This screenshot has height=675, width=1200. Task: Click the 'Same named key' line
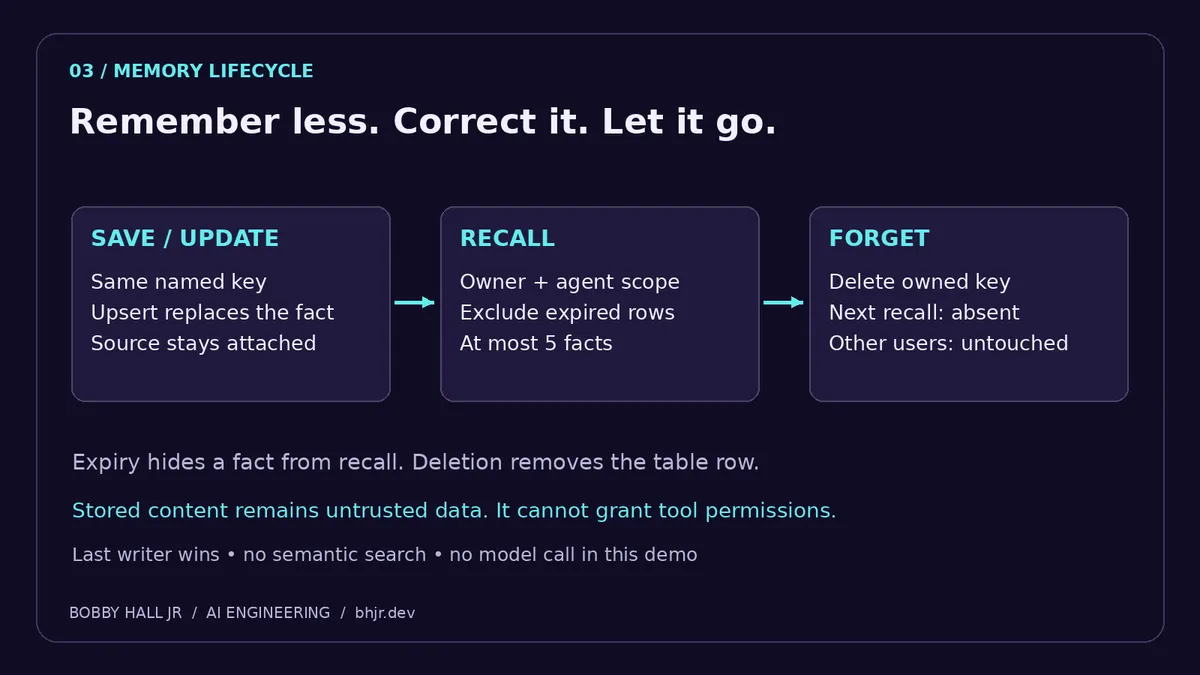pyautogui.click(x=179, y=282)
